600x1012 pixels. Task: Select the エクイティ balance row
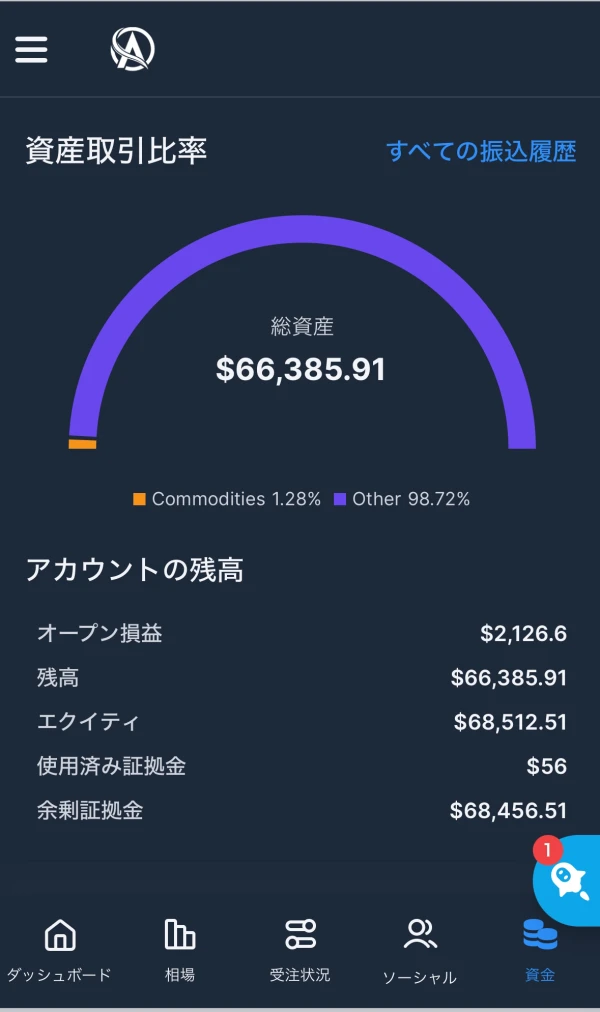[x=300, y=722]
